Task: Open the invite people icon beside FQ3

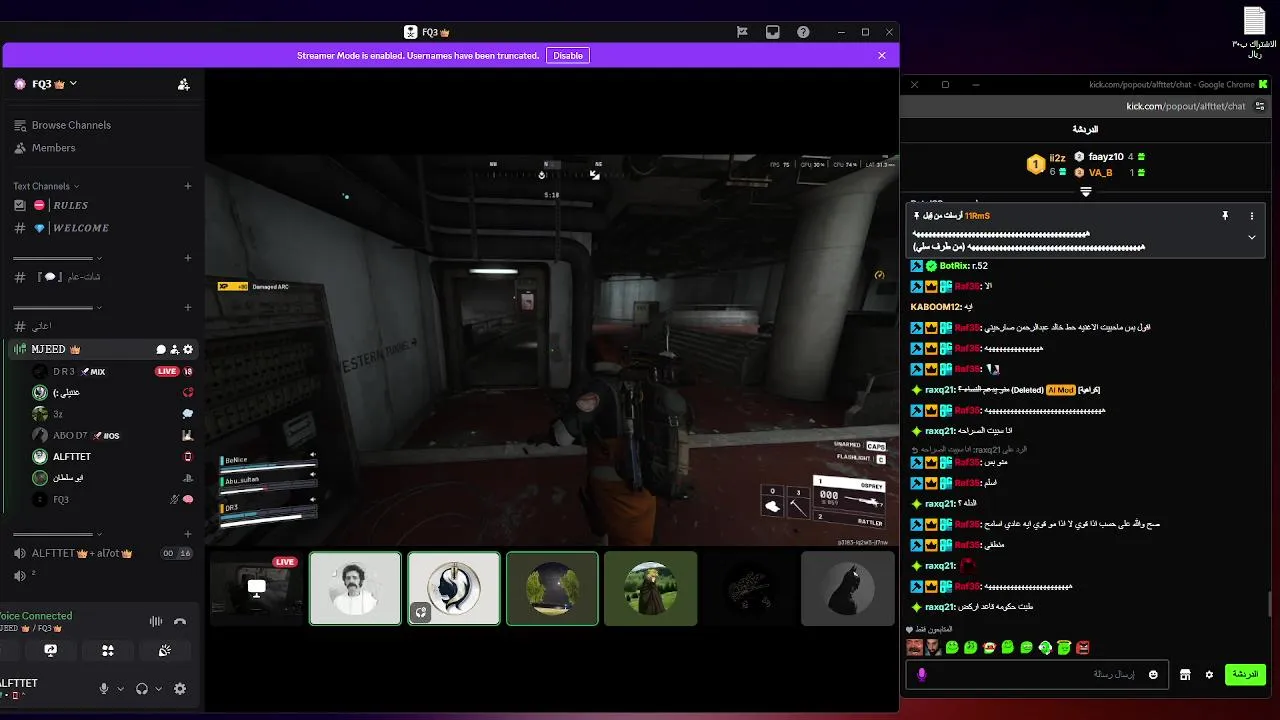Action: [183, 84]
